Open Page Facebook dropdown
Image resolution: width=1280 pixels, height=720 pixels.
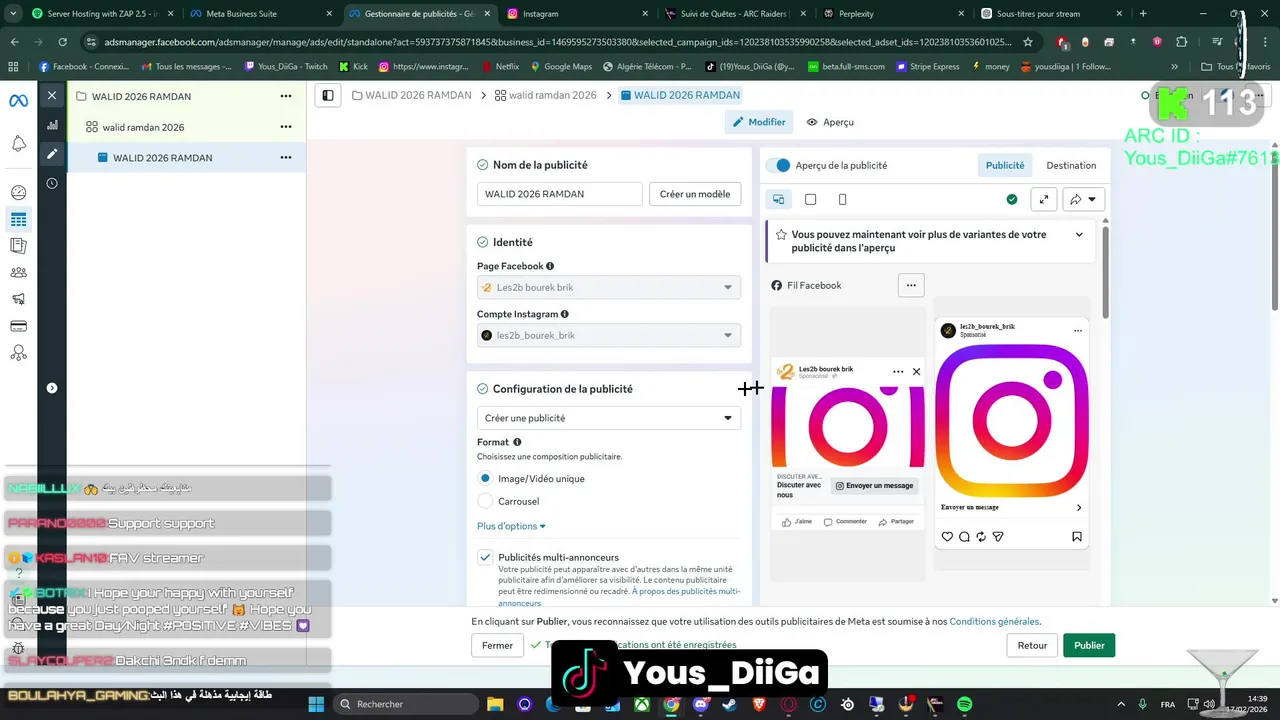click(609, 287)
